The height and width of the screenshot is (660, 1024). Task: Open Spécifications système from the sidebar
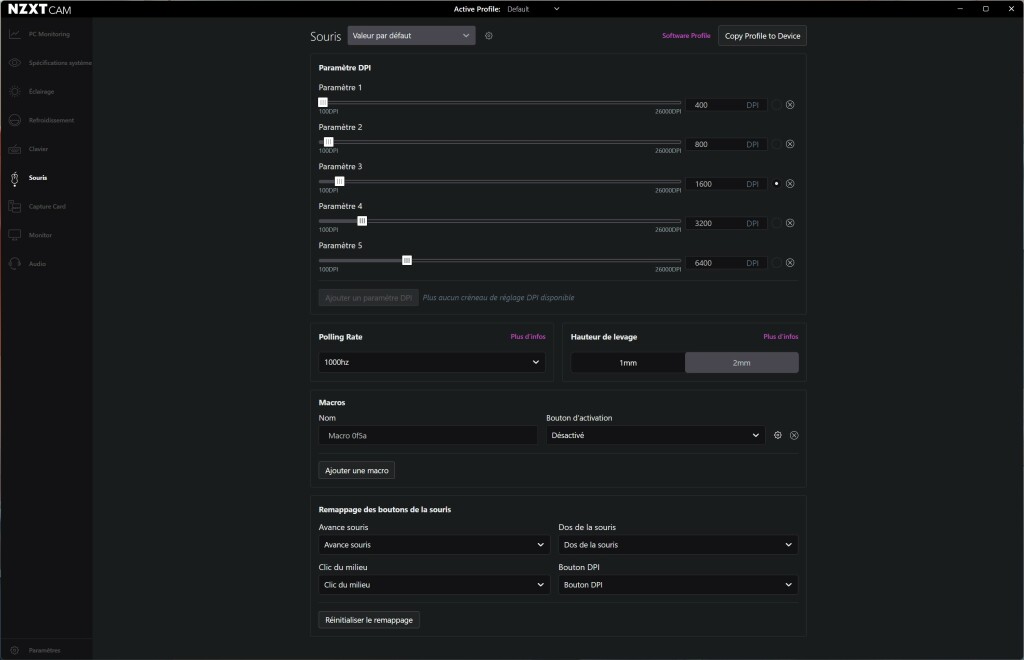[51, 62]
